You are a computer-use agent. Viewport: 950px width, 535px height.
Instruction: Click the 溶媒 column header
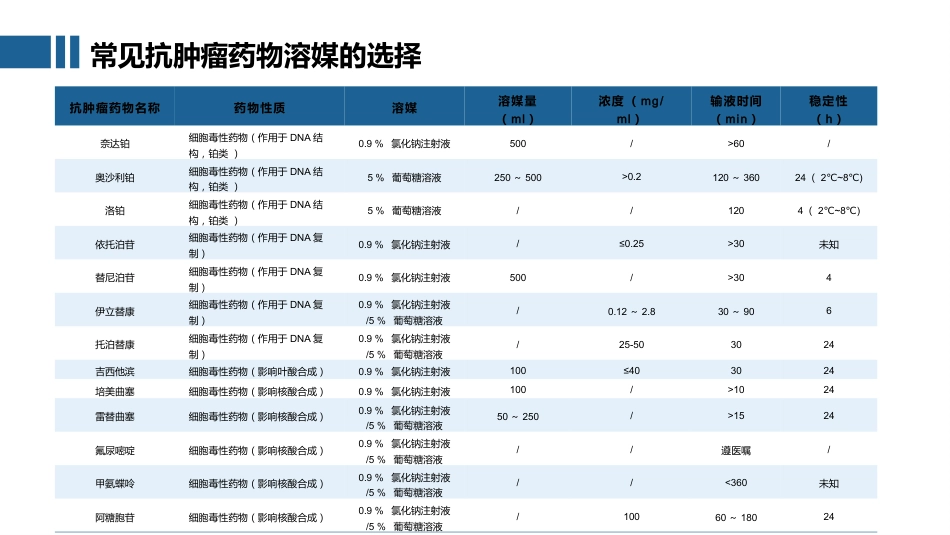pyautogui.click(x=404, y=107)
